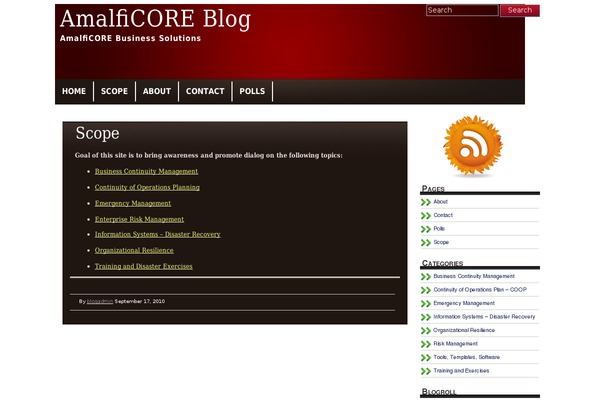Click the green arrow icon beside About
This screenshot has height=400, width=600.
pos(426,202)
